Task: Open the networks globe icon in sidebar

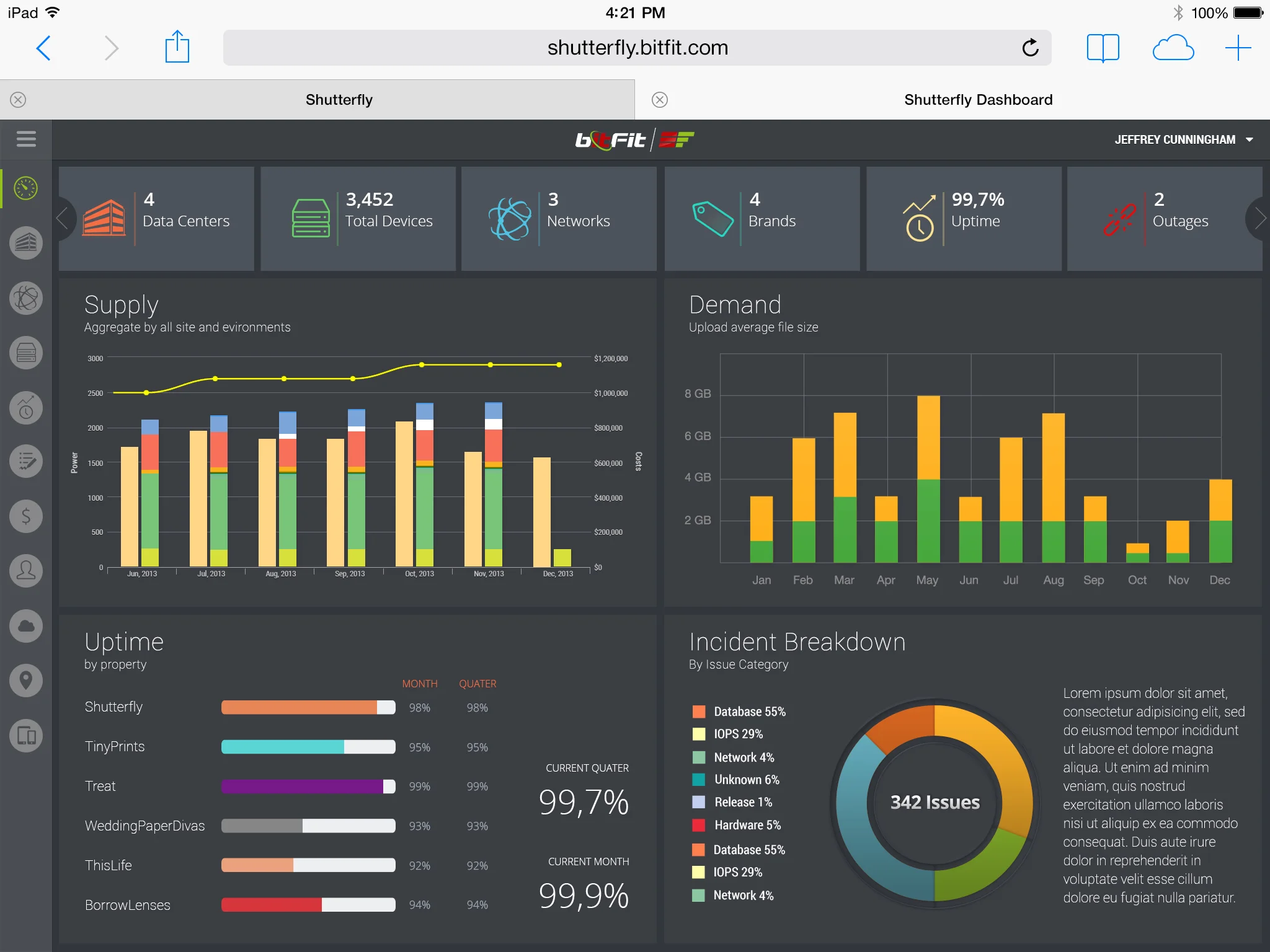Action: (26, 298)
